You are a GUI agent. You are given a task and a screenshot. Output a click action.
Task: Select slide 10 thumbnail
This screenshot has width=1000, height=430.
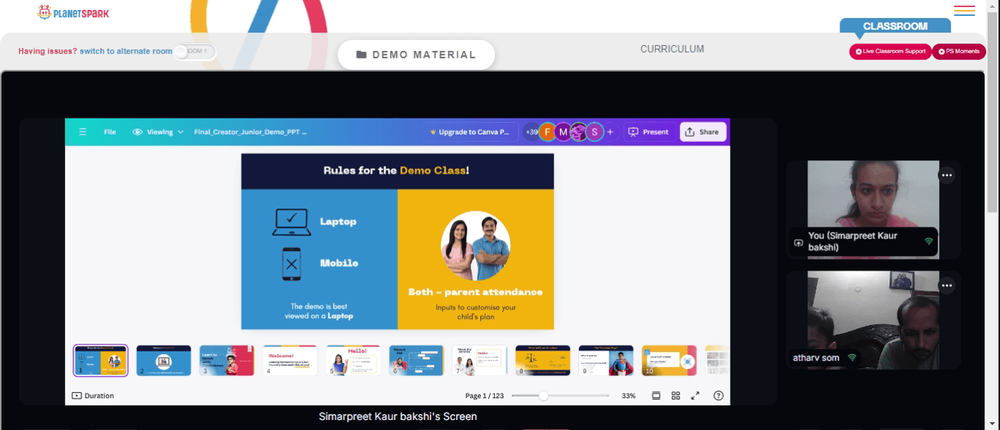pyautogui.click(x=669, y=360)
